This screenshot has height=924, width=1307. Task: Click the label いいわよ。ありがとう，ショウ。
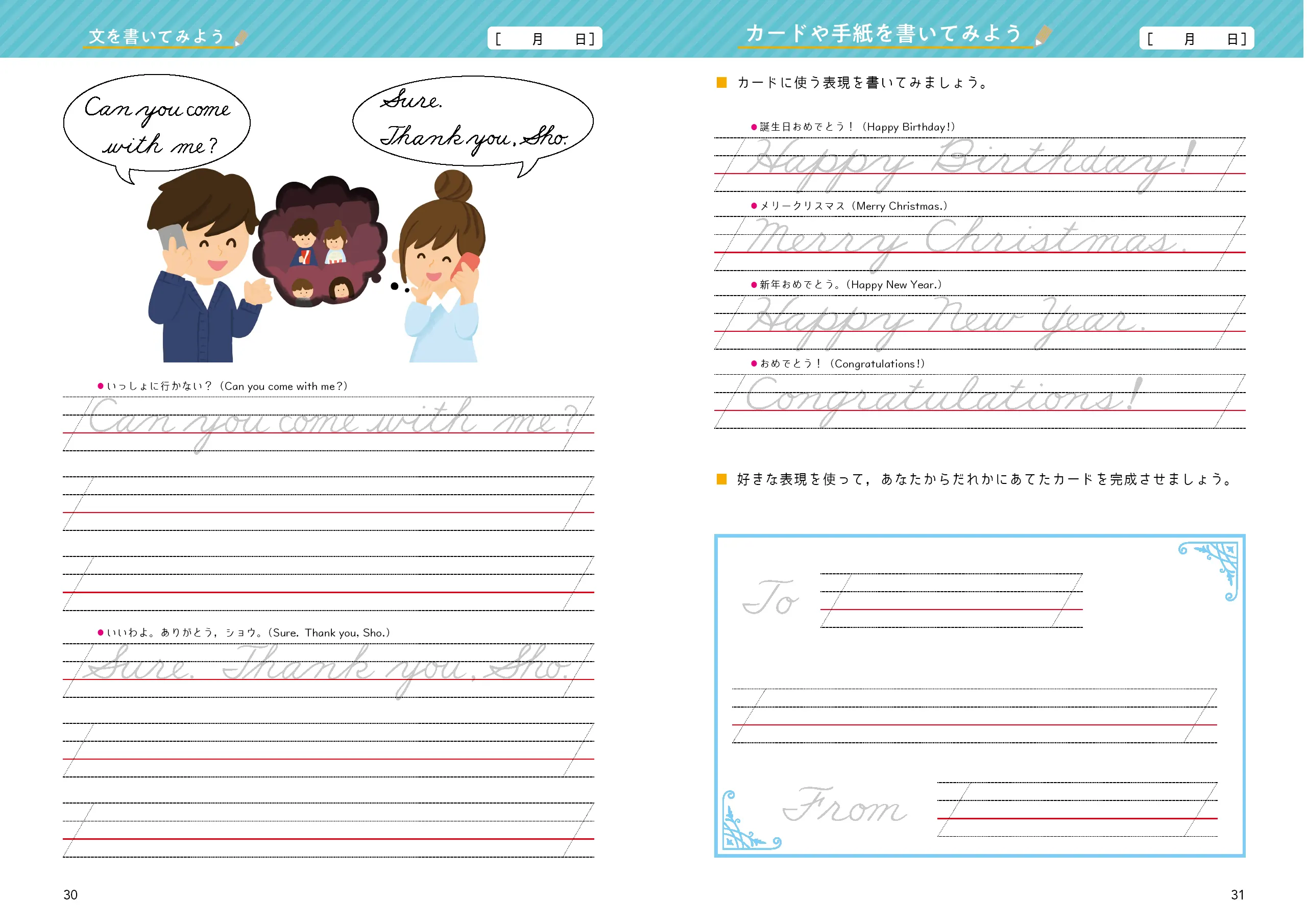(x=248, y=633)
